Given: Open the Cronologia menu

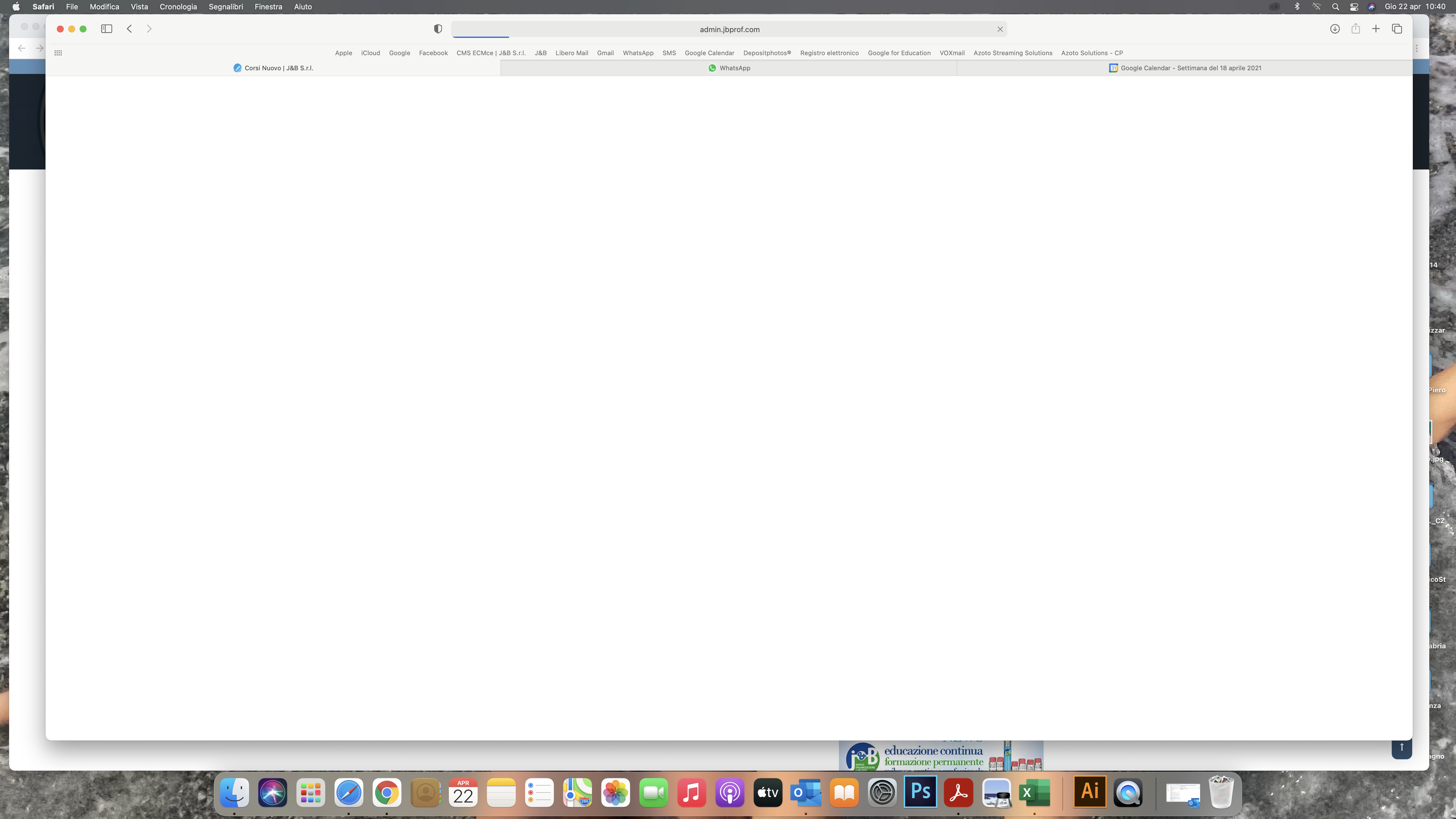Looking at the screenshot, I should 178,7.
